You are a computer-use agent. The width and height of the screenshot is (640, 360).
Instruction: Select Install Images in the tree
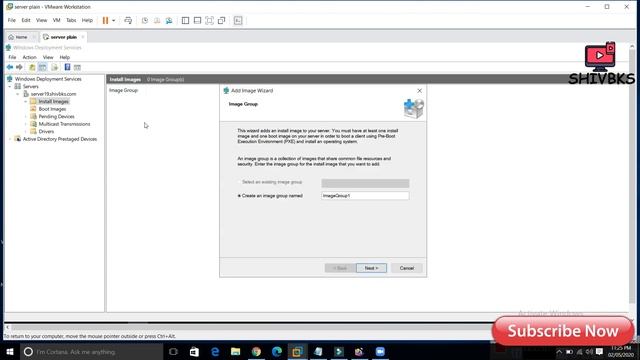tap(53, 101)
